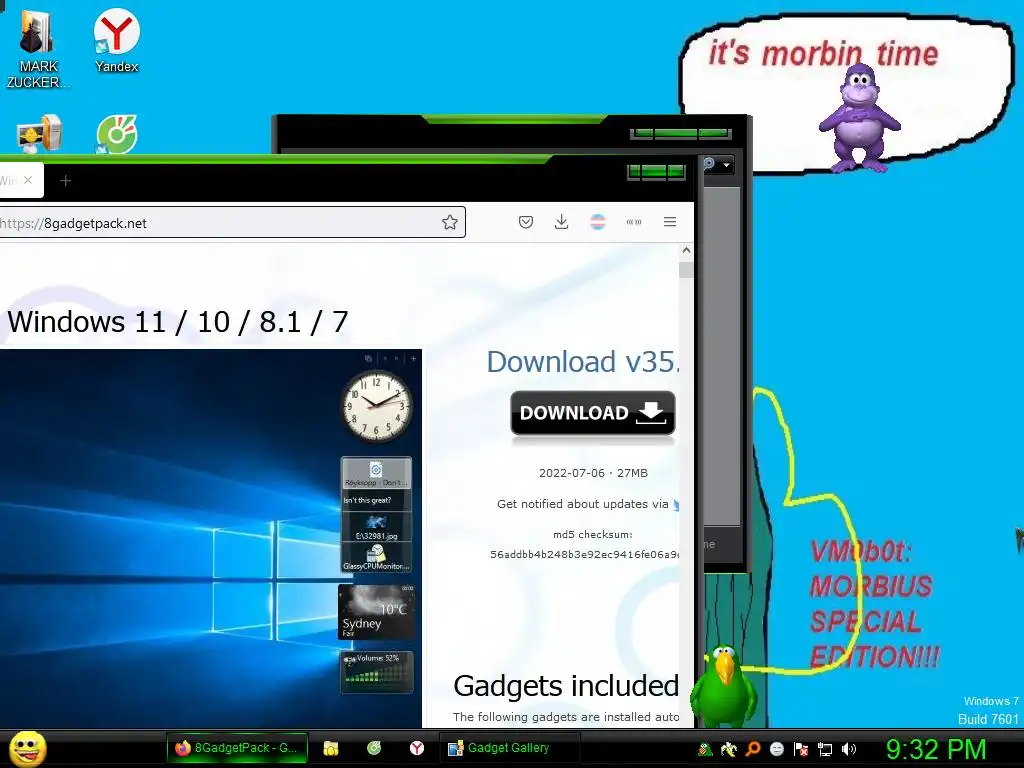Image resolution: width=1024 pixels, height=768 pixels.
Task: Save page to Pocket icon in Firefox
Action: click(526, 222)
